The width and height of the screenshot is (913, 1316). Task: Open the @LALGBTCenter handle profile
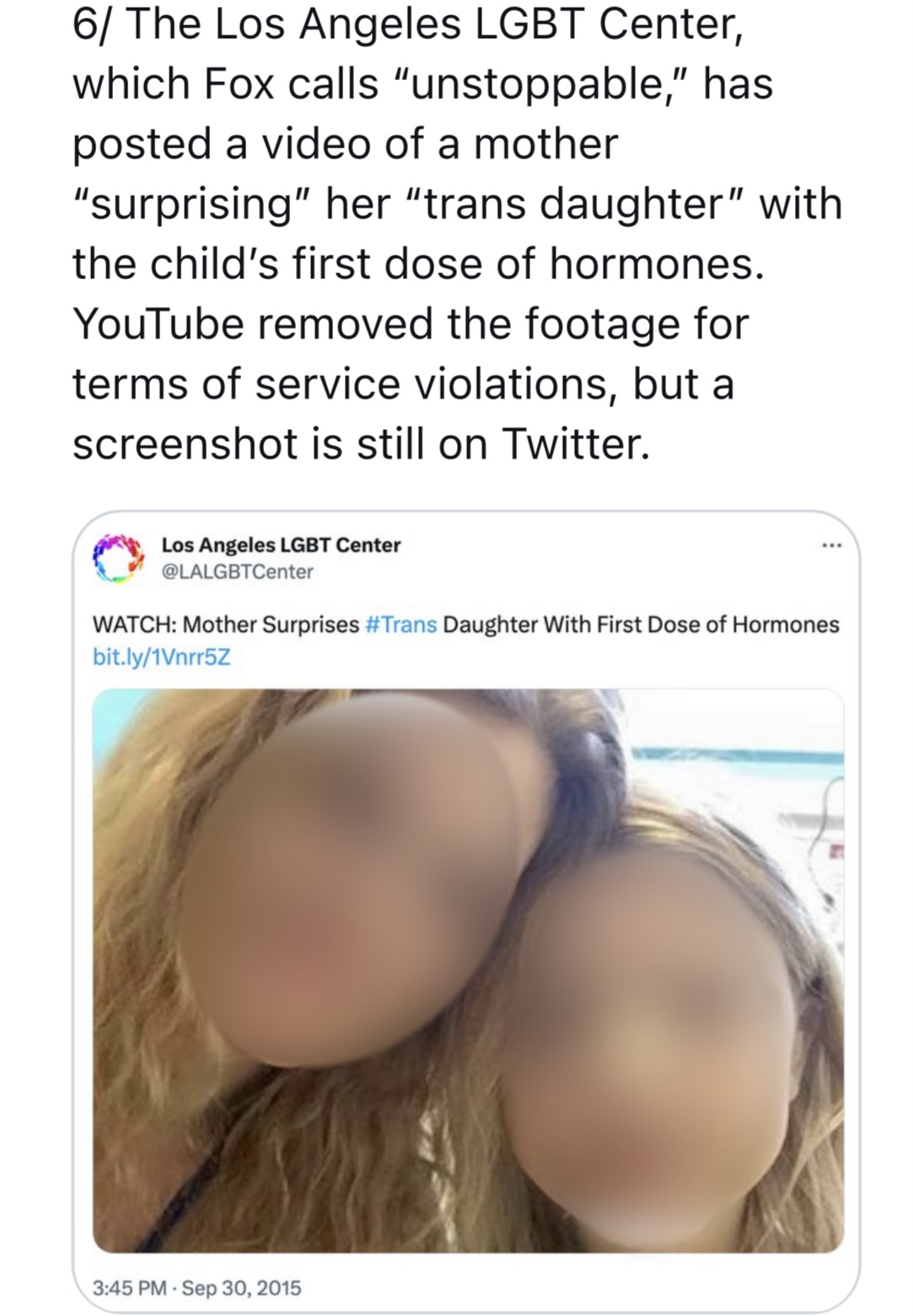click(x=237, y=572)
